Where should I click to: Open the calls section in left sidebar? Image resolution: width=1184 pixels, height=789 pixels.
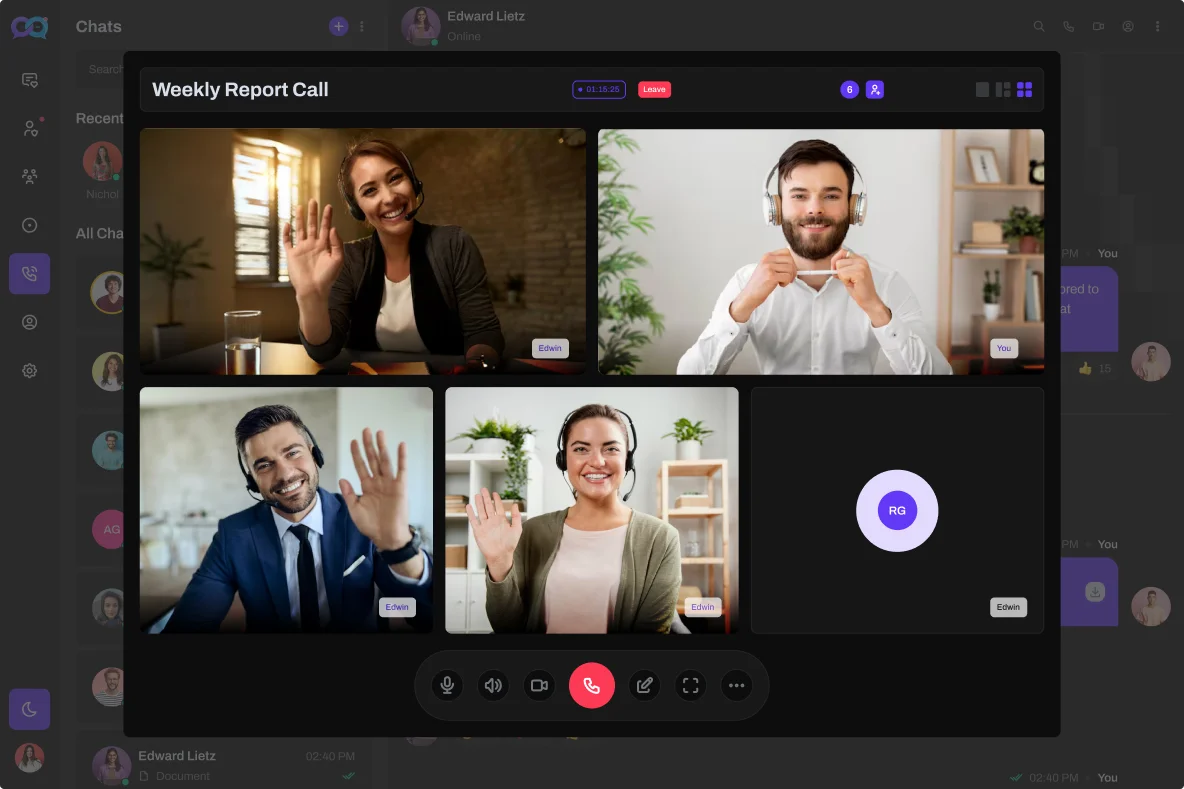click(29, 274)
